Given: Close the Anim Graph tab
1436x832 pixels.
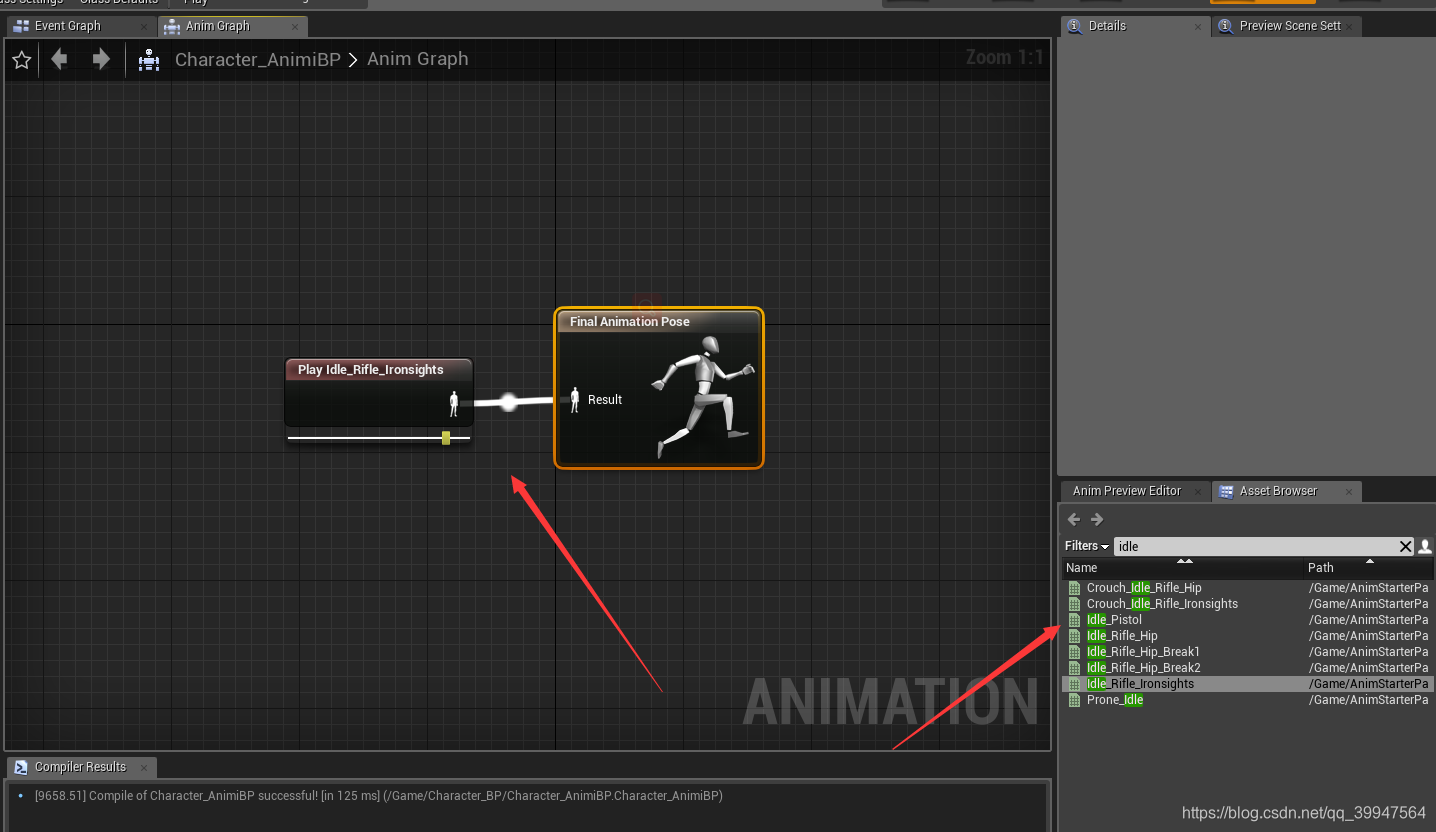Looking at the screenshot, I should [295, 27].
